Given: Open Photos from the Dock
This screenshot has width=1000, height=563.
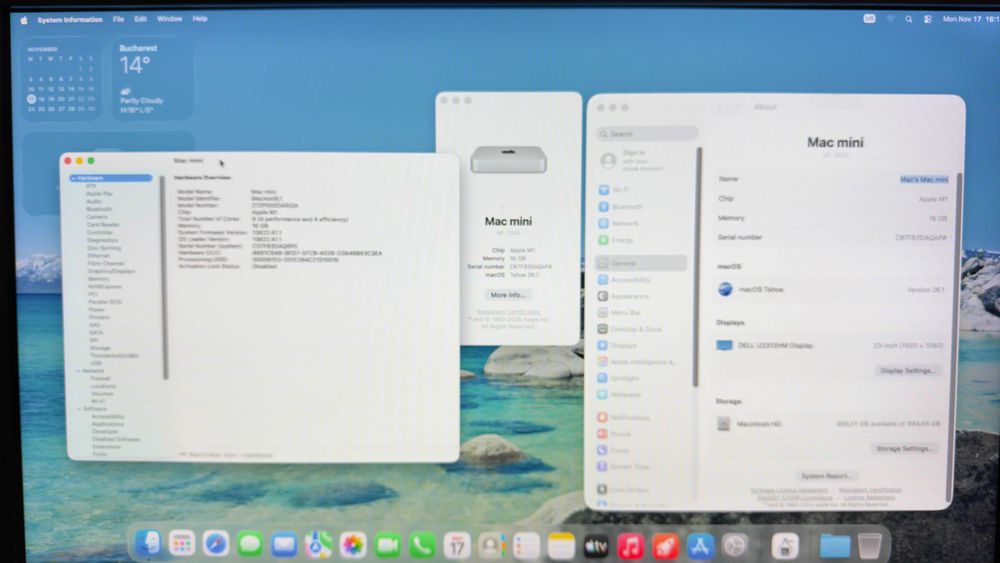Looking at the screenshot, I should pyautogui.click(x=353, y=545).
